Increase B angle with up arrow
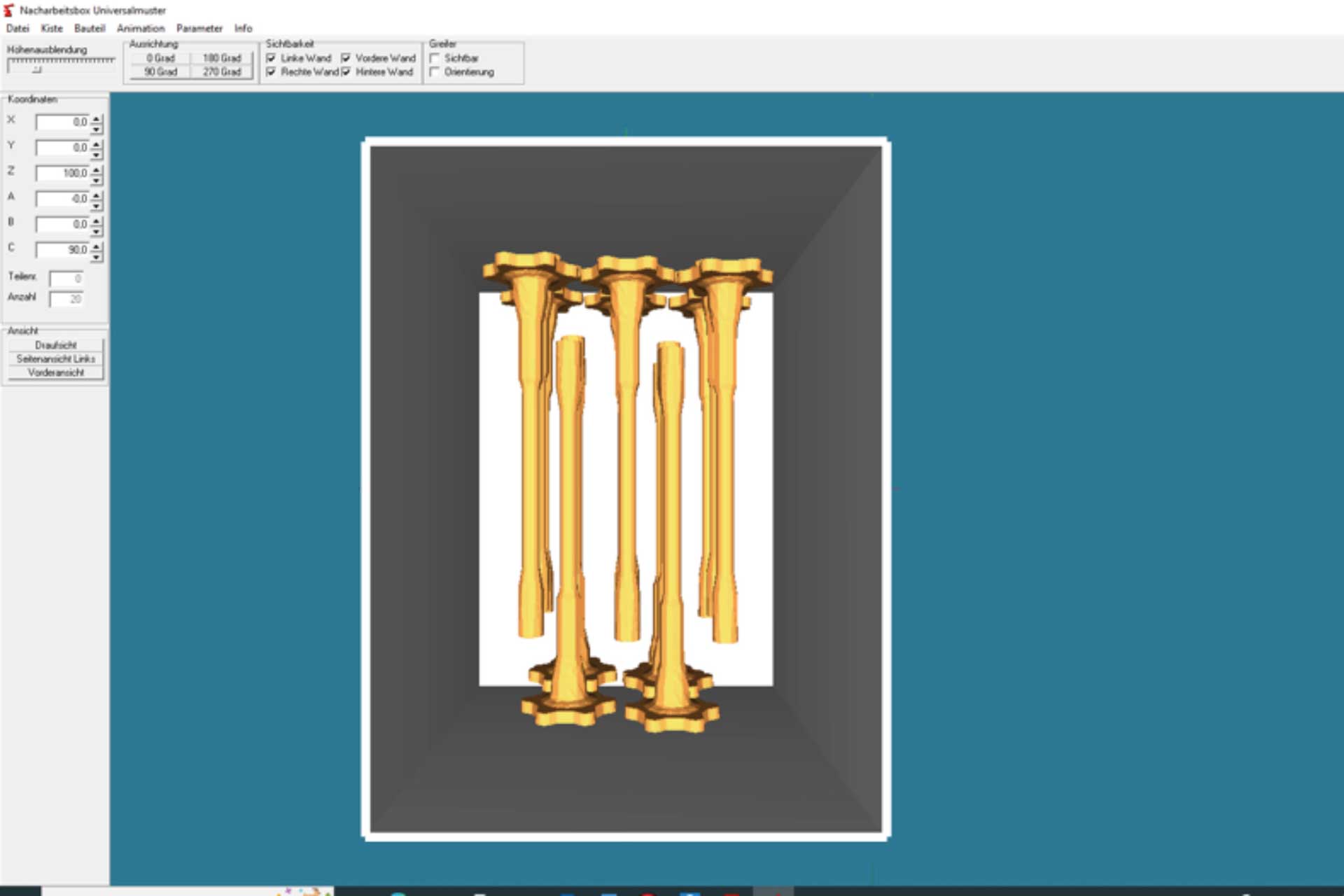1344x896 pixels. tap(97, 220)
